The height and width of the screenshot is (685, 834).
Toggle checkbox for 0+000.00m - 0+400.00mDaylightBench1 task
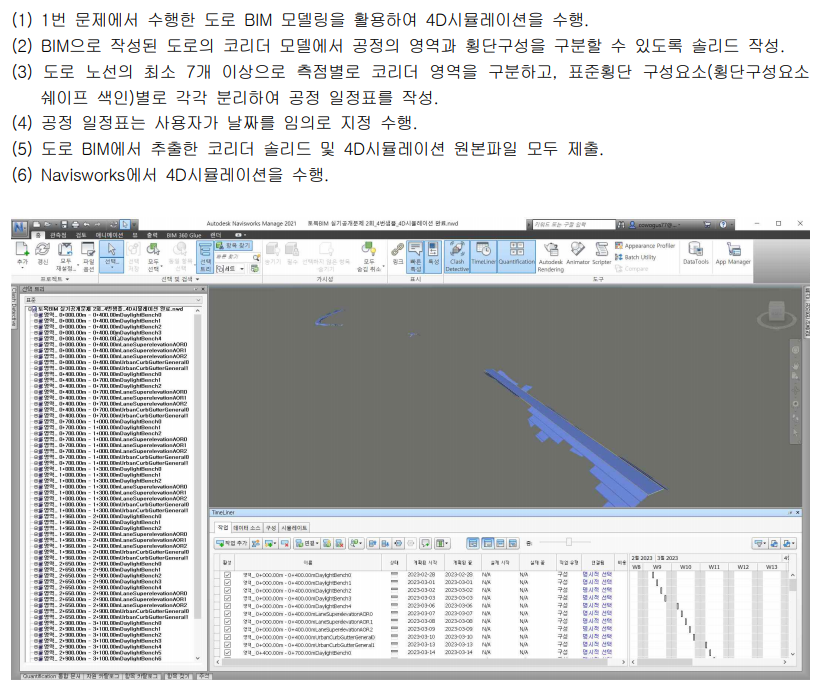[228, 582]
